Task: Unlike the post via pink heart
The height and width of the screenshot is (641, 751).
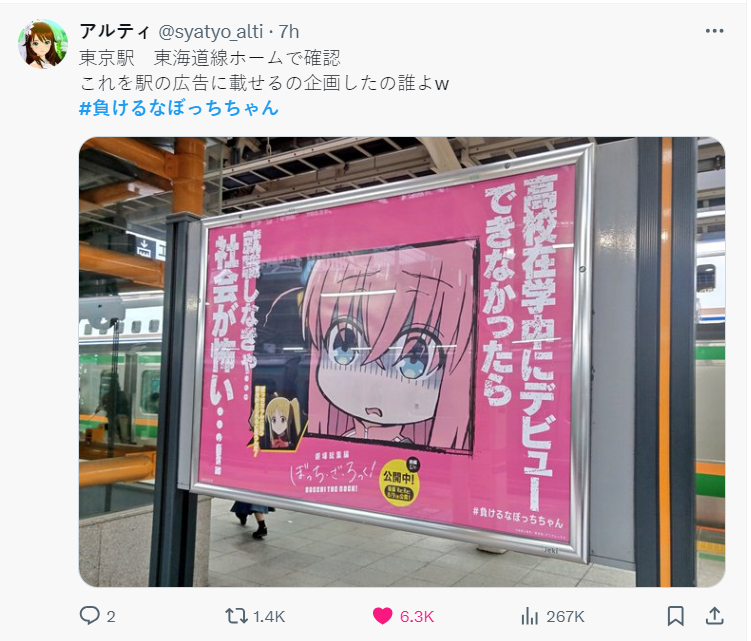Action: 382,616
